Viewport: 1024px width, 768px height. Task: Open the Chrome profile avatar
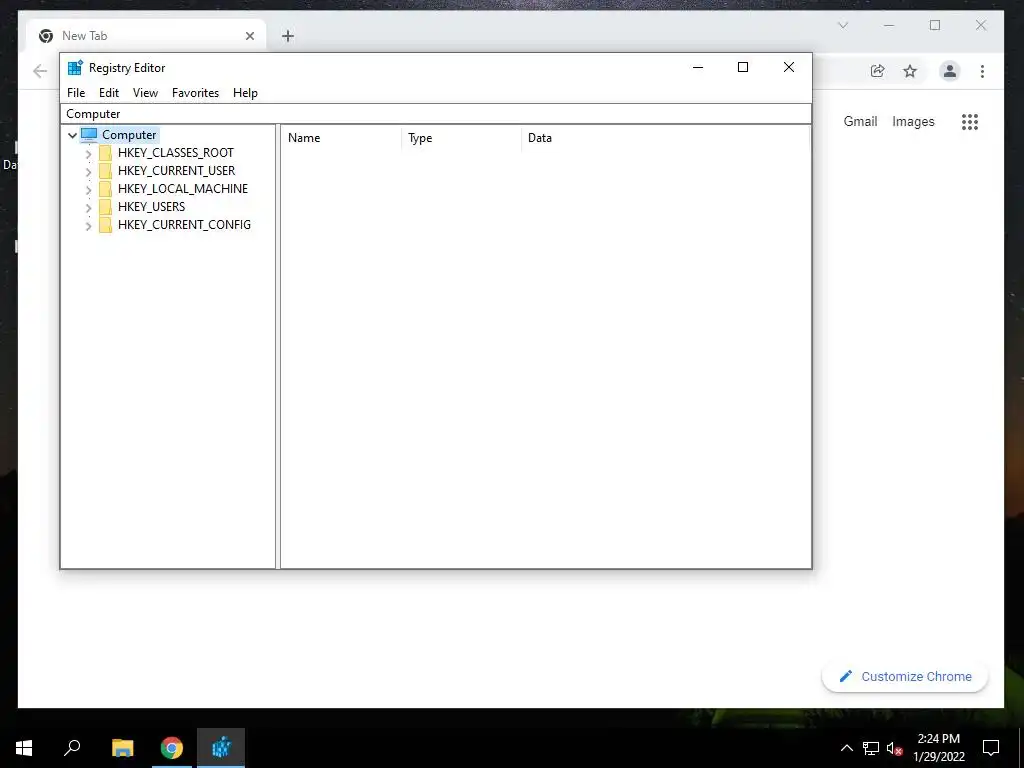point(950,71)
